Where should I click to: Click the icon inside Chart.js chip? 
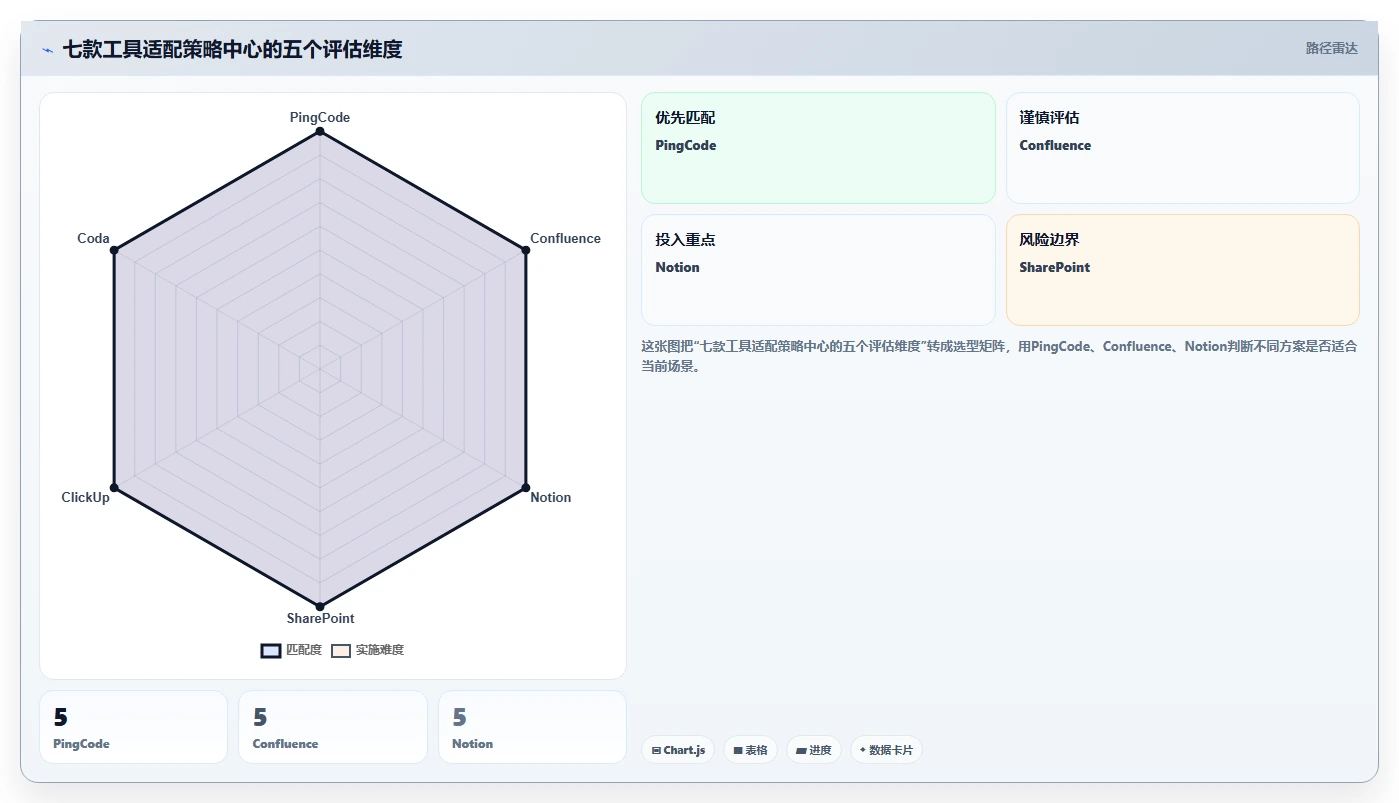point(656,750)
